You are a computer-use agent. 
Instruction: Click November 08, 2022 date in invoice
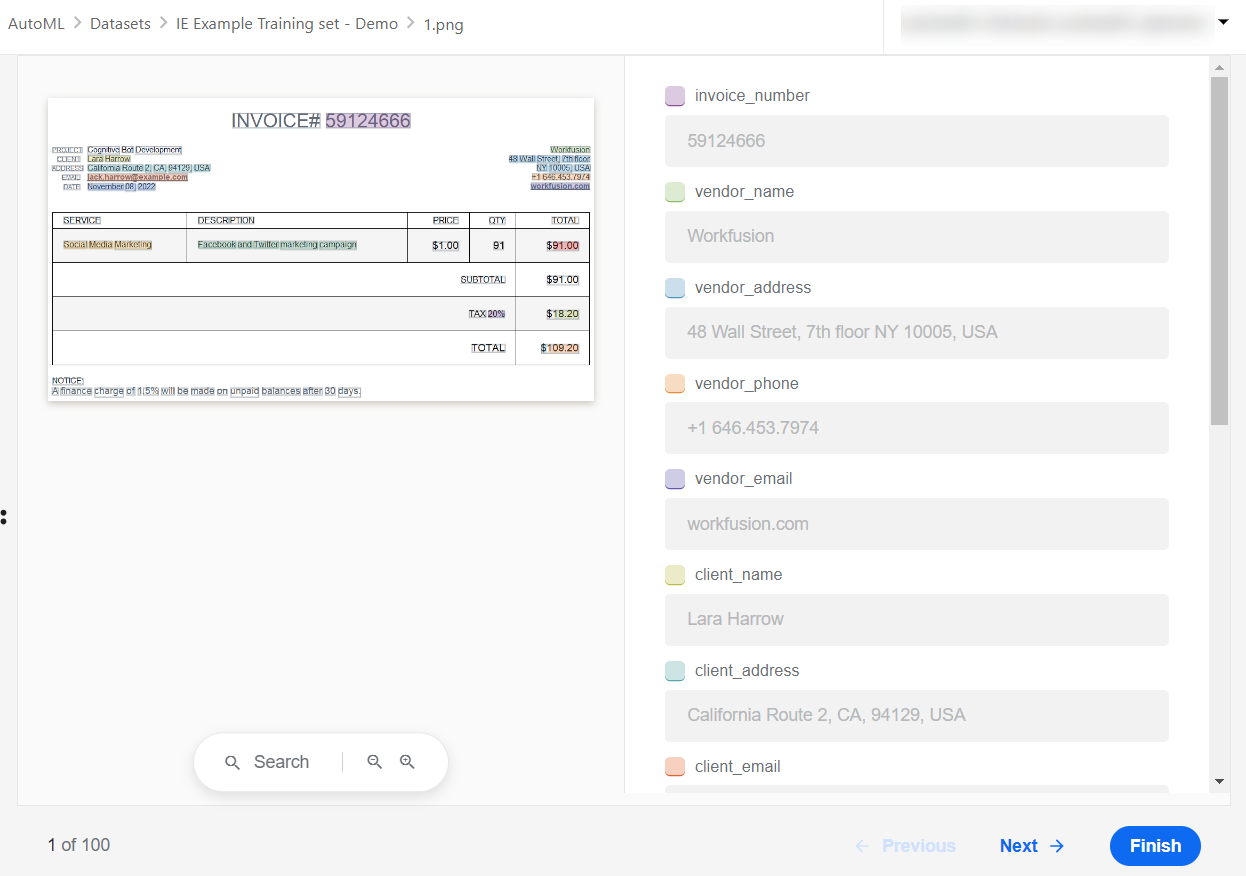[121, 187]
